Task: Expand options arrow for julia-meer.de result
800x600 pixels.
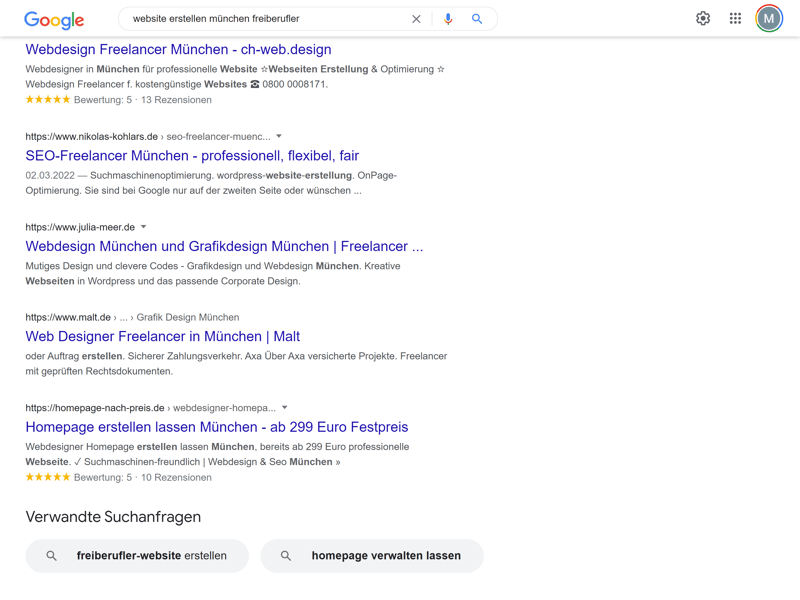Action: 144,227
